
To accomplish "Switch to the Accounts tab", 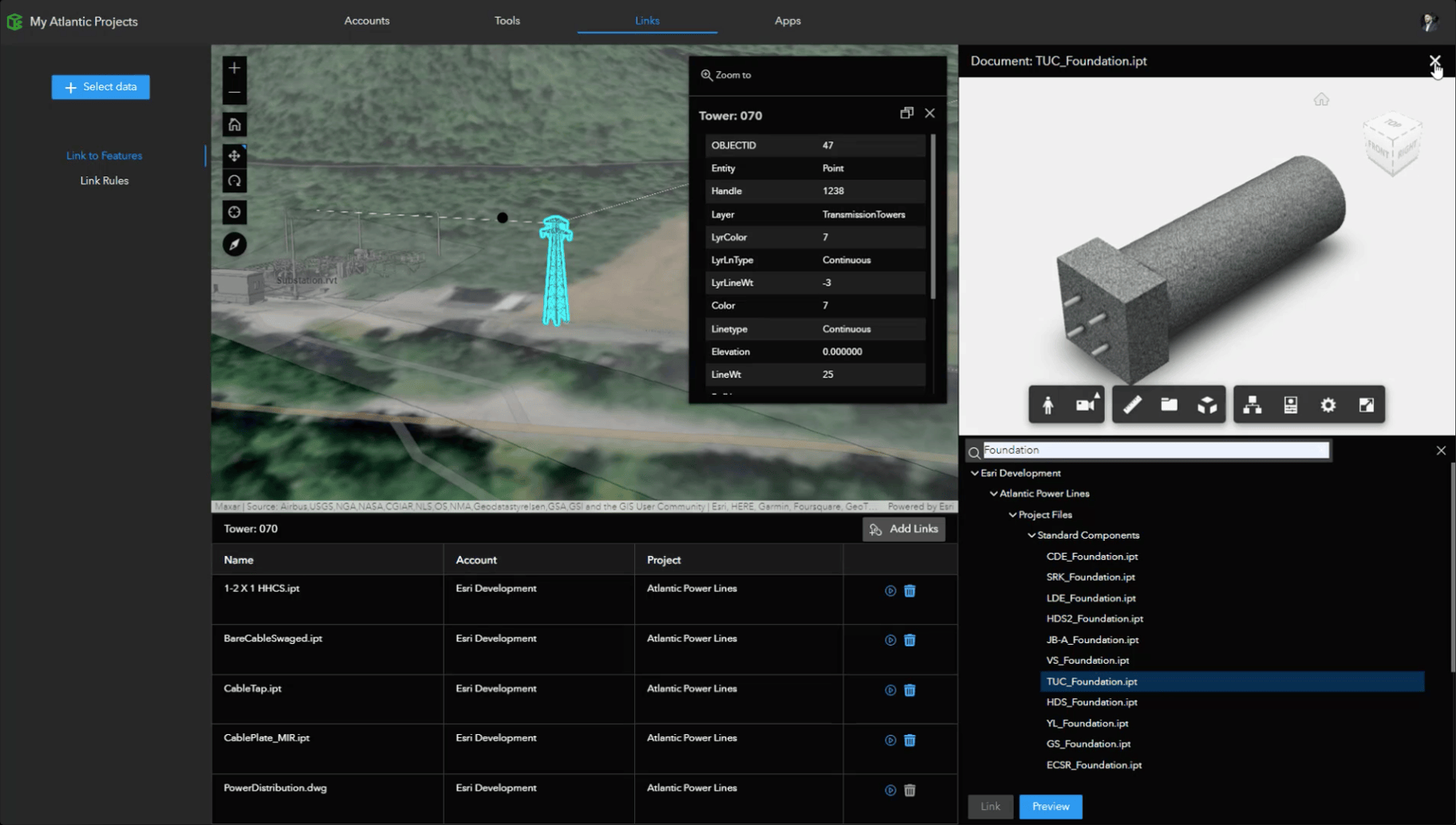I will pos(366,21).
